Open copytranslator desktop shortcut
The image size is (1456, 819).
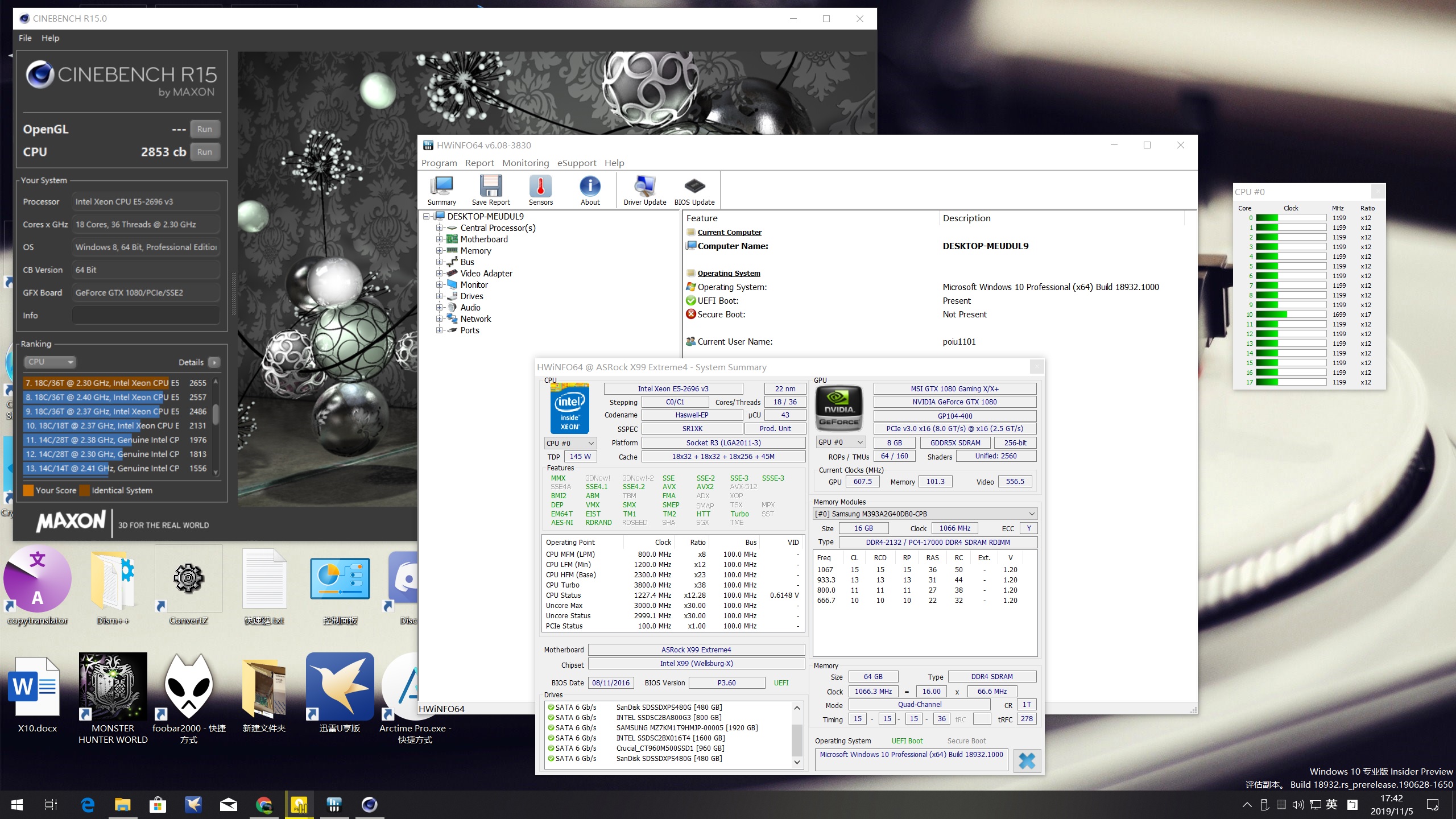[38, 586]
